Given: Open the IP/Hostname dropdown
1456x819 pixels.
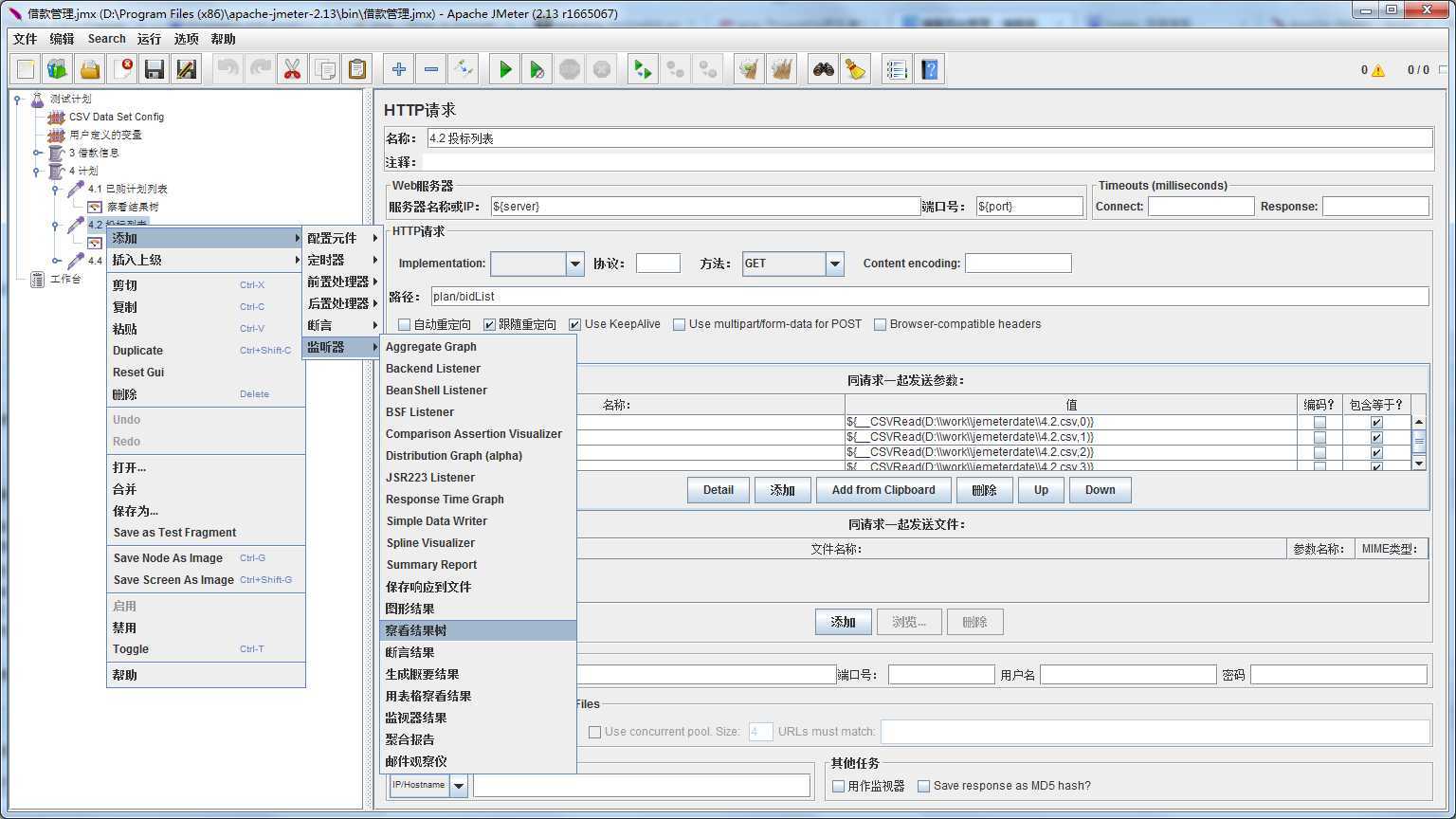Looking at the screenshot, I should click(459, 785).
